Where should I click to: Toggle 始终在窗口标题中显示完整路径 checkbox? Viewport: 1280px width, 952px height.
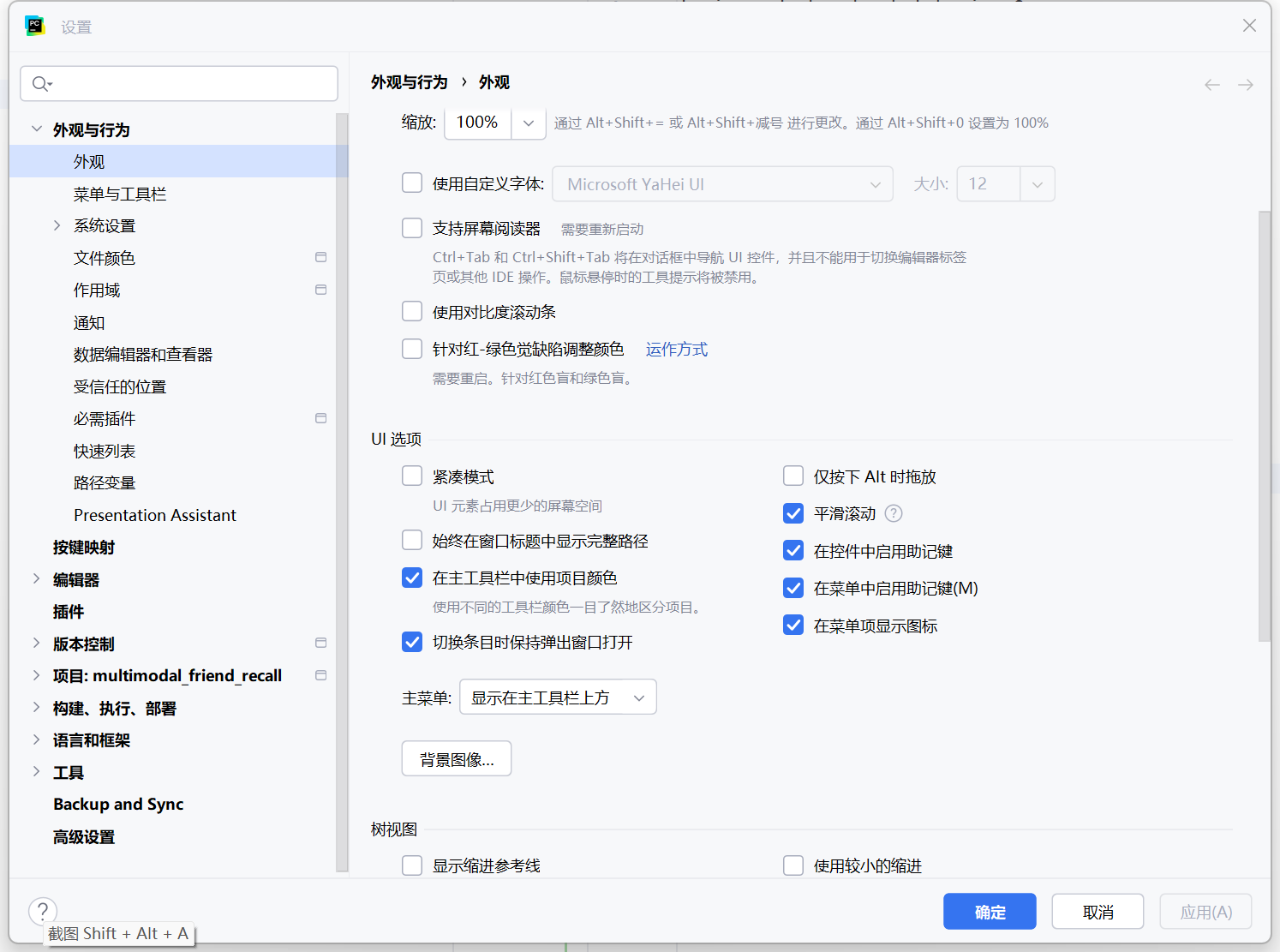[x=412, y=540]
